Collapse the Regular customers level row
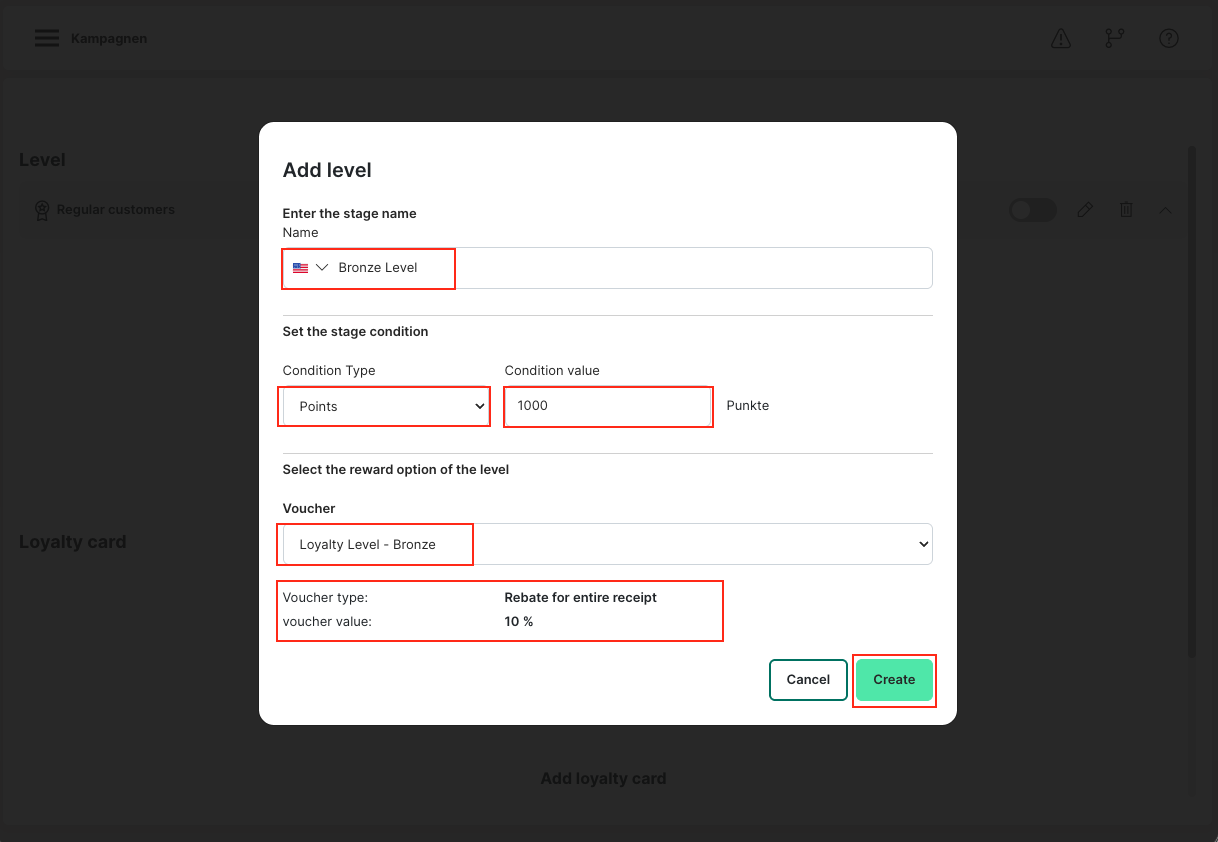Screen dimensions: 1218x842 tap(1166, 210)
